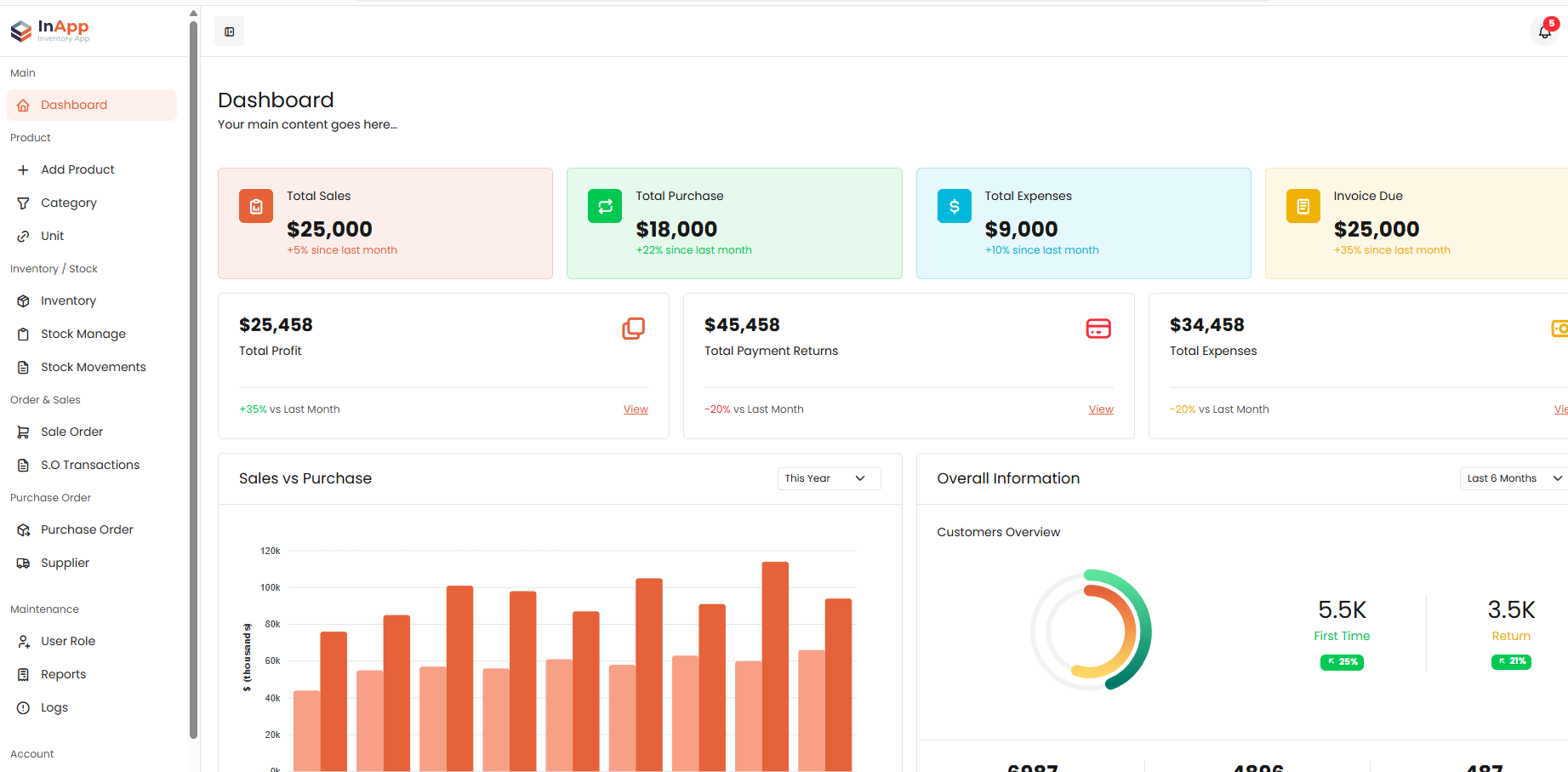Open Stock Manage from sidebar
This screenshot has height=772, width=1568.
(x=83, y=334)
